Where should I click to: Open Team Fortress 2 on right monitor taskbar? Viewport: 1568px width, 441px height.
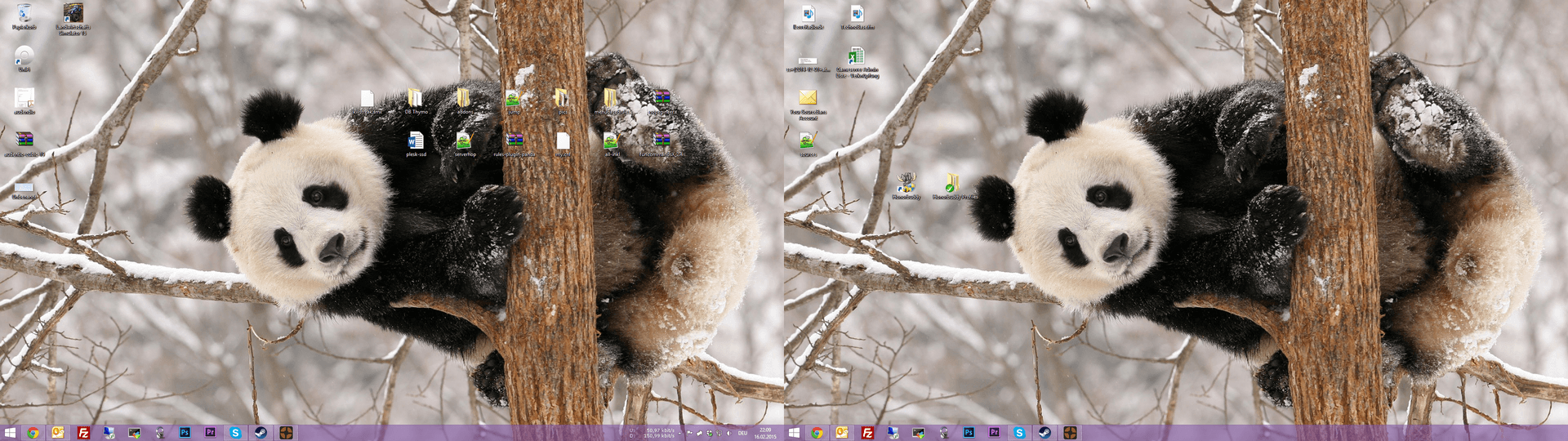point(1070,433)
